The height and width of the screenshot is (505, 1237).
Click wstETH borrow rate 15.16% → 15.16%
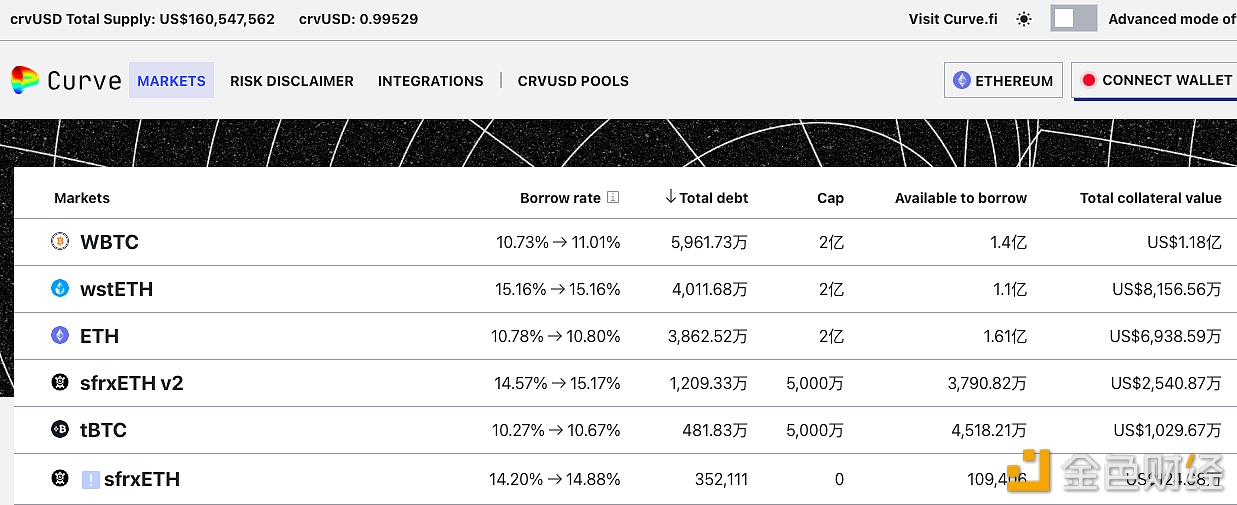click(x=558, y=289)
